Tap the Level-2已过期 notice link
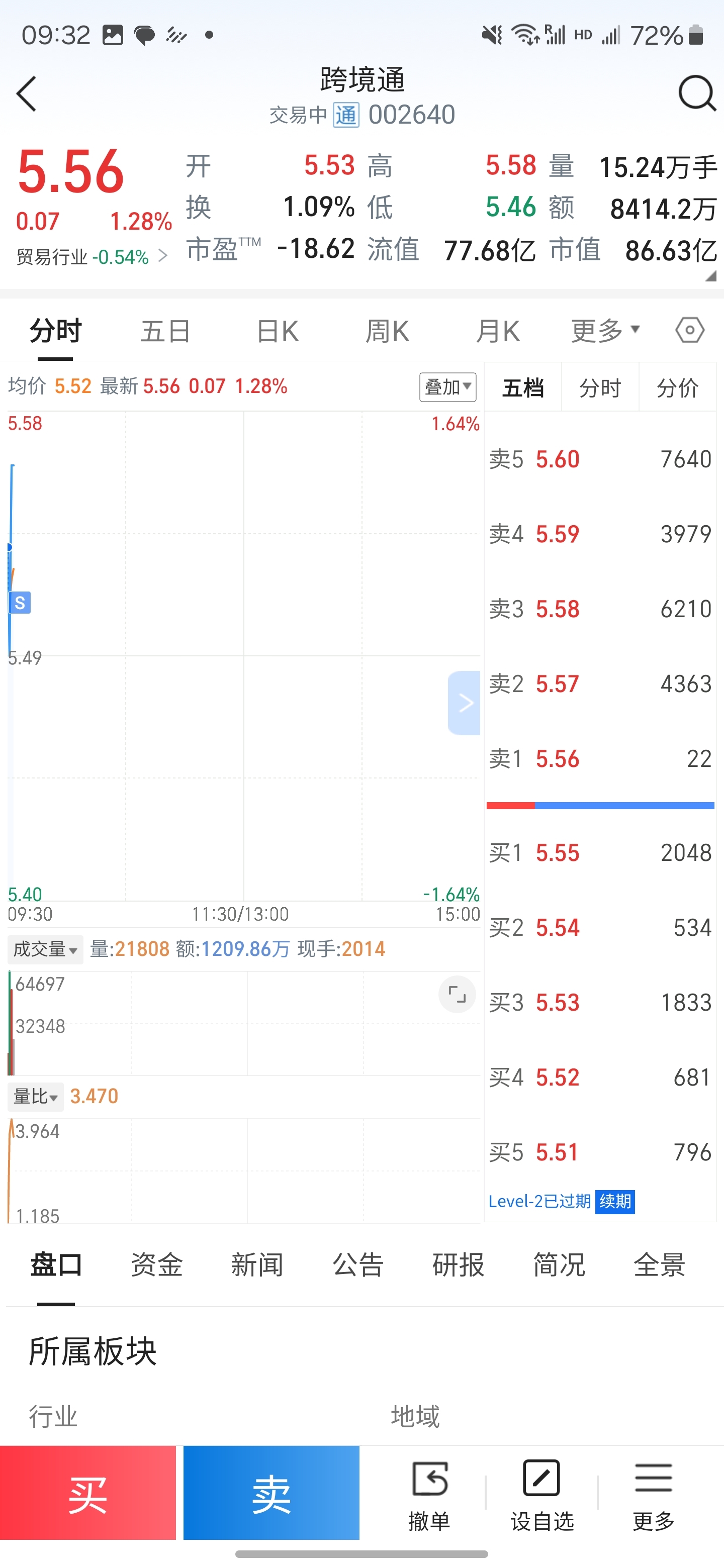724x1568 pixels. [539, 1201]
